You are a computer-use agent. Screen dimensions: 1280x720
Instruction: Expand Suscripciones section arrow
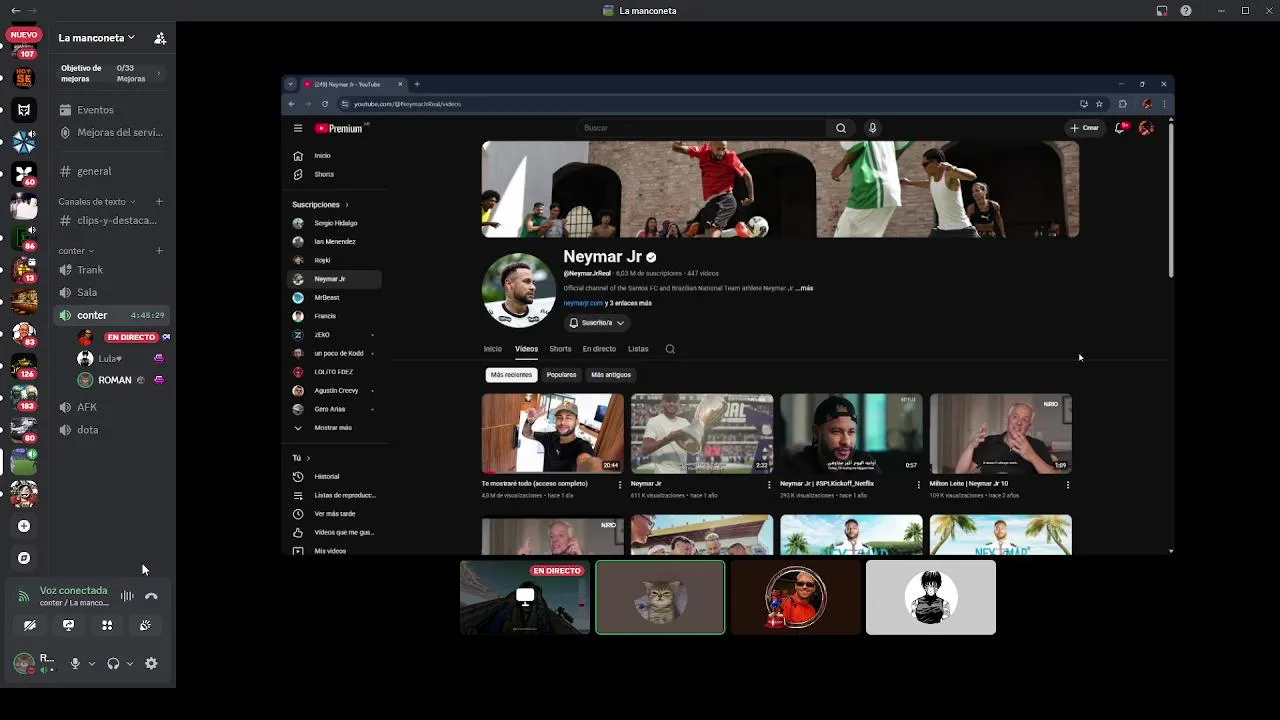tap(347, 205)
